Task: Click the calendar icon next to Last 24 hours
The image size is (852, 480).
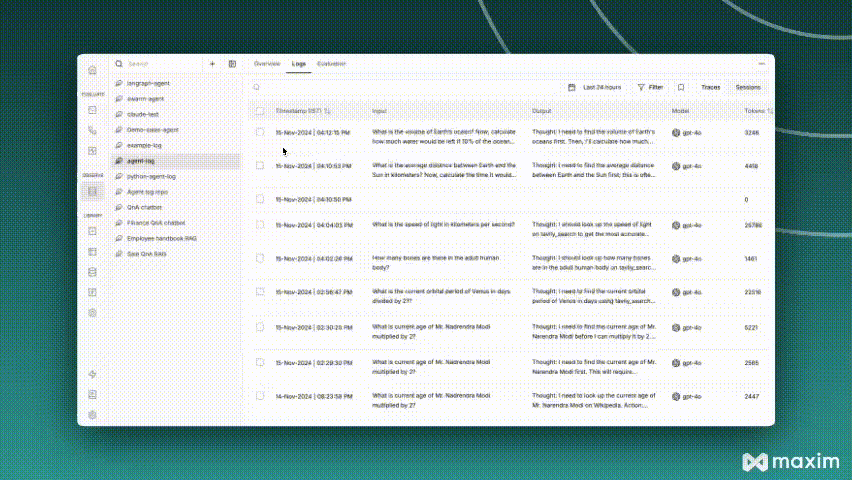Action: [x=572, y=87]
